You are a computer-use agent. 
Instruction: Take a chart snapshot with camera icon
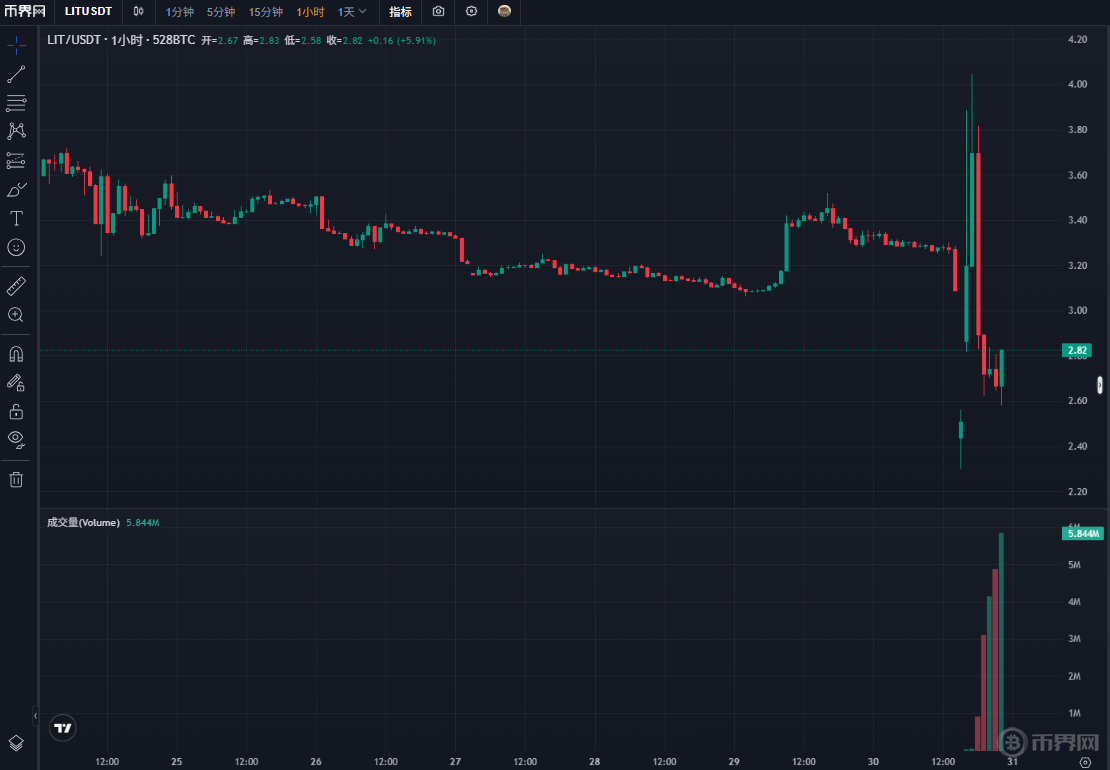438,12
